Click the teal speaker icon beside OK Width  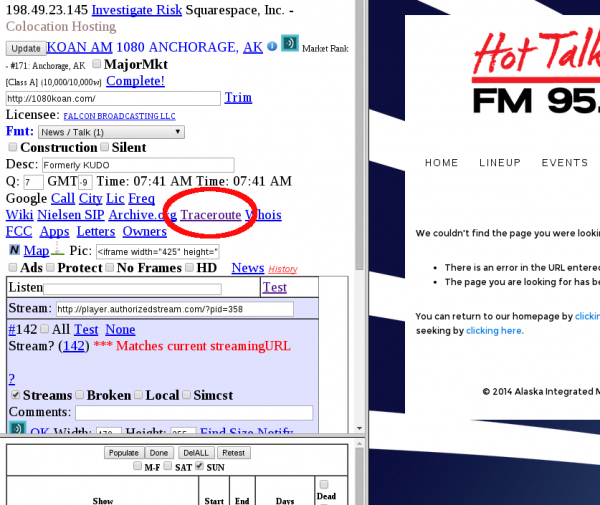17,428
